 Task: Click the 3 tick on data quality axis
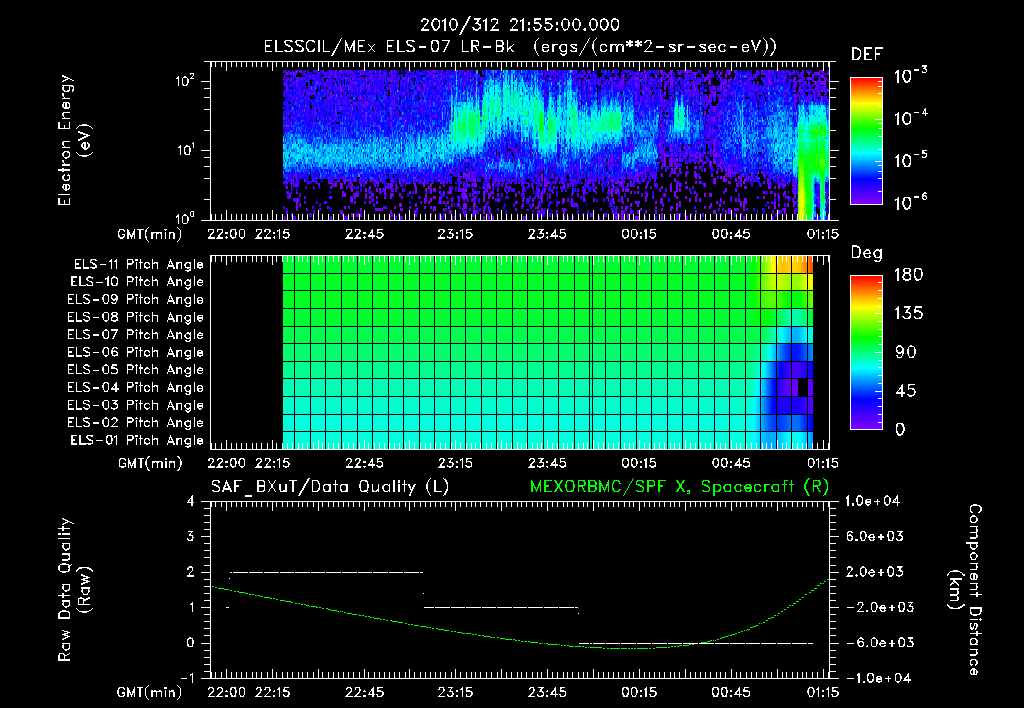click(x=191, y=536)
